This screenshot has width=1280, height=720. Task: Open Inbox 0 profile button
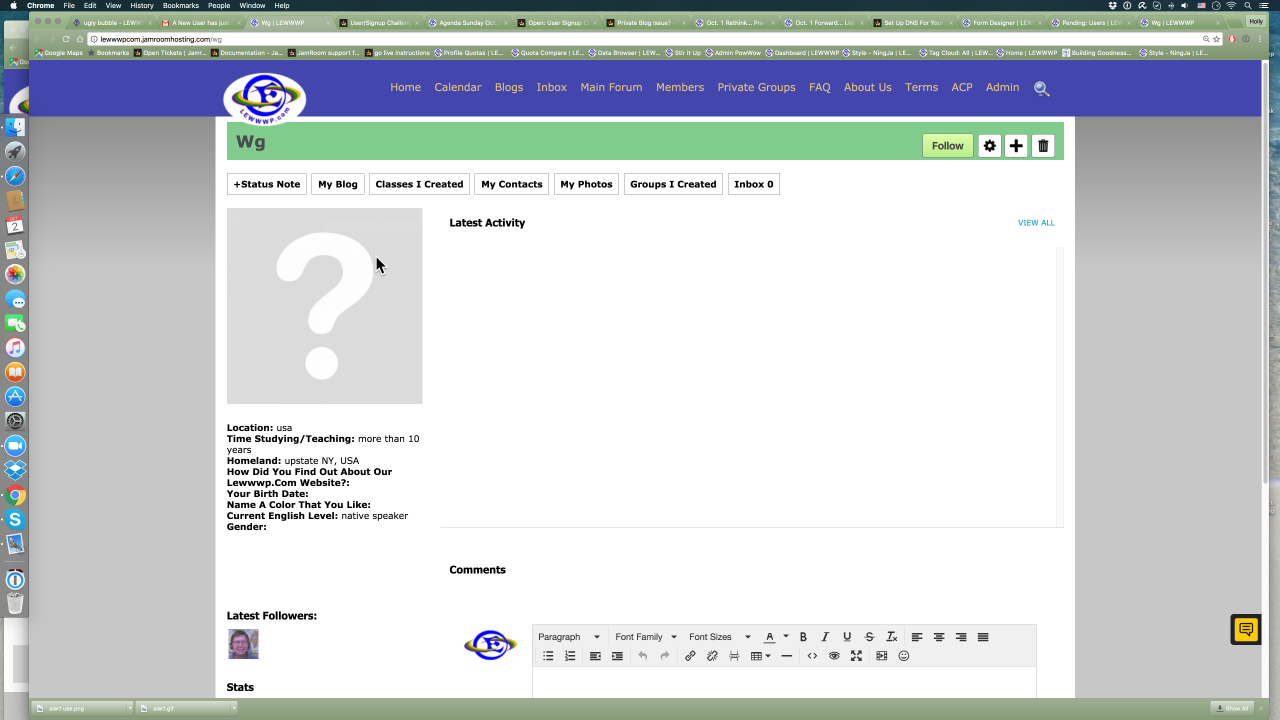point(754,184)
